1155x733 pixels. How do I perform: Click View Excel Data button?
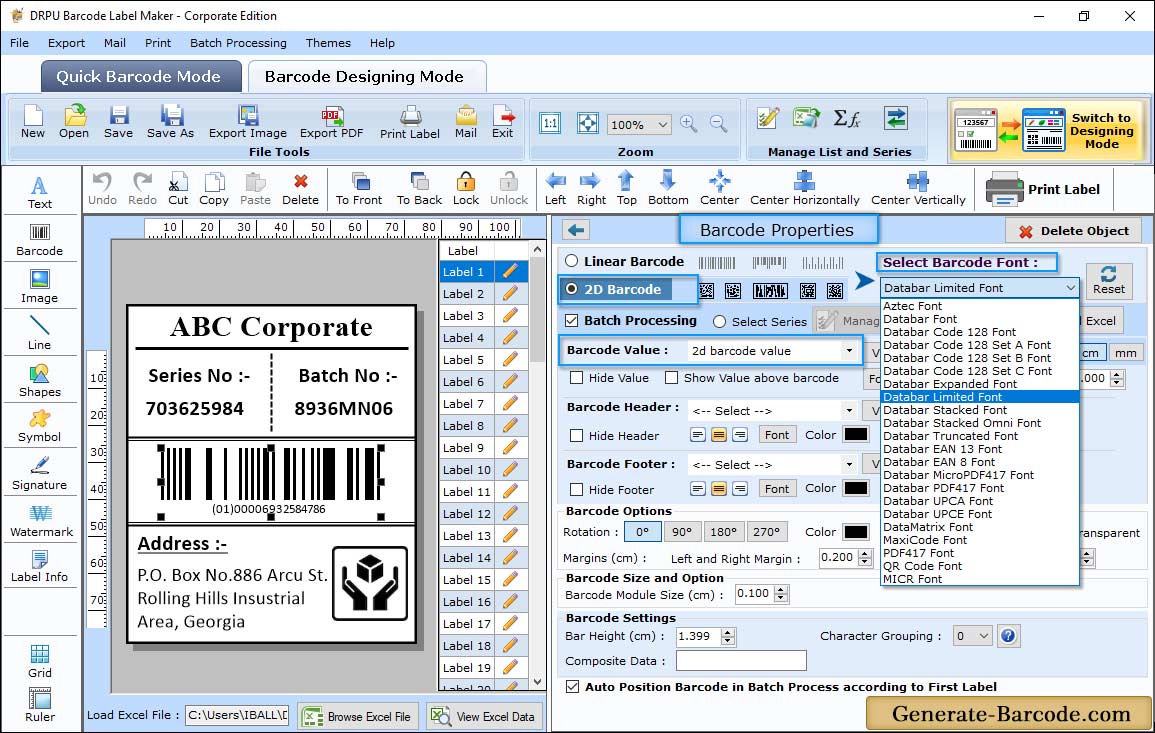point(484,716)
